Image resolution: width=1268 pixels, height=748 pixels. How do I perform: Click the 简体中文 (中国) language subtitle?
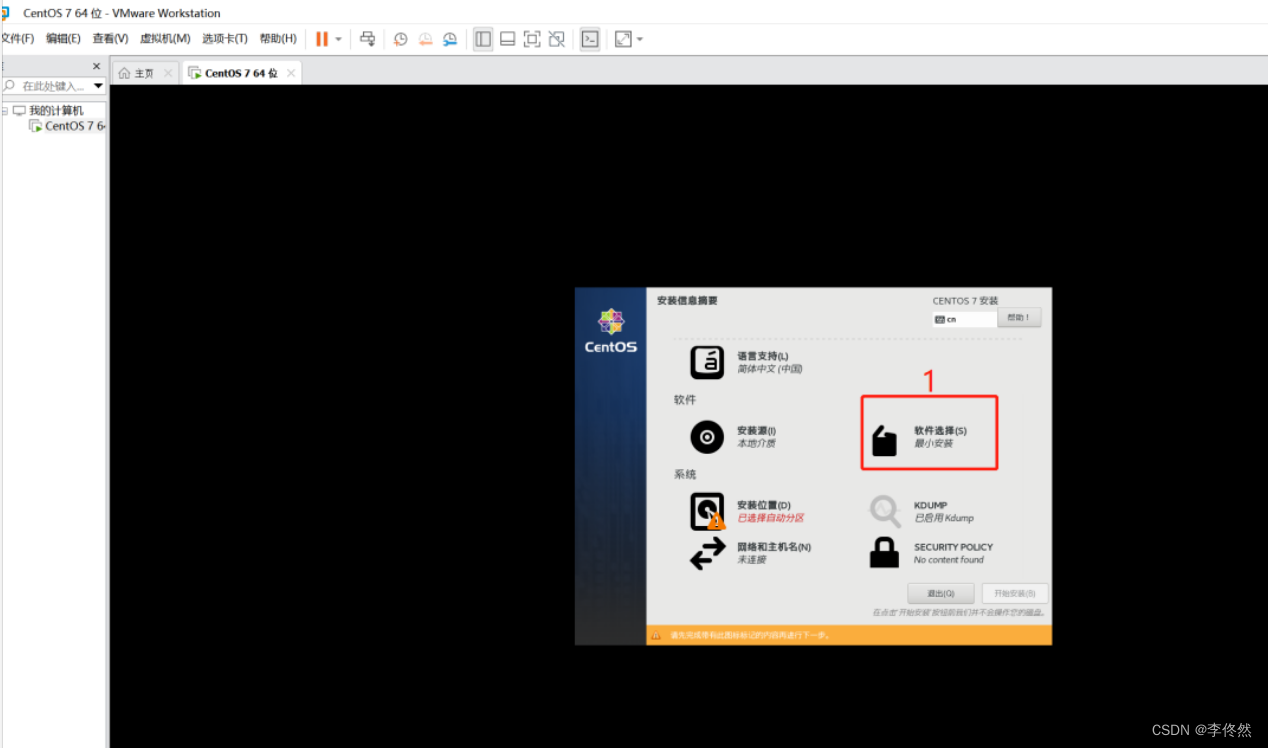pos(770,369)
